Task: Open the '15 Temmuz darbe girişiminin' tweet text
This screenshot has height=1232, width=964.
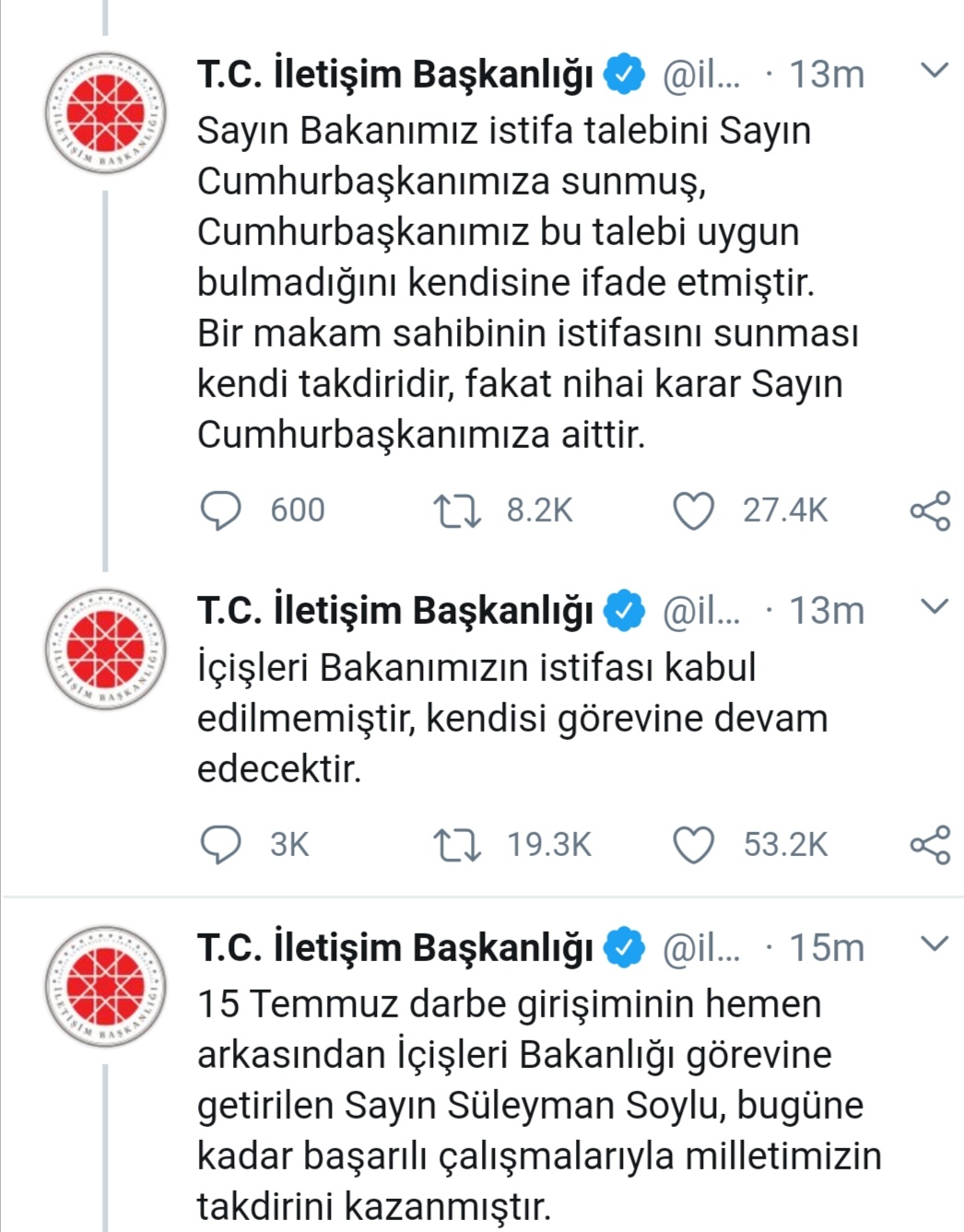Action: [x=535, y=1104]
